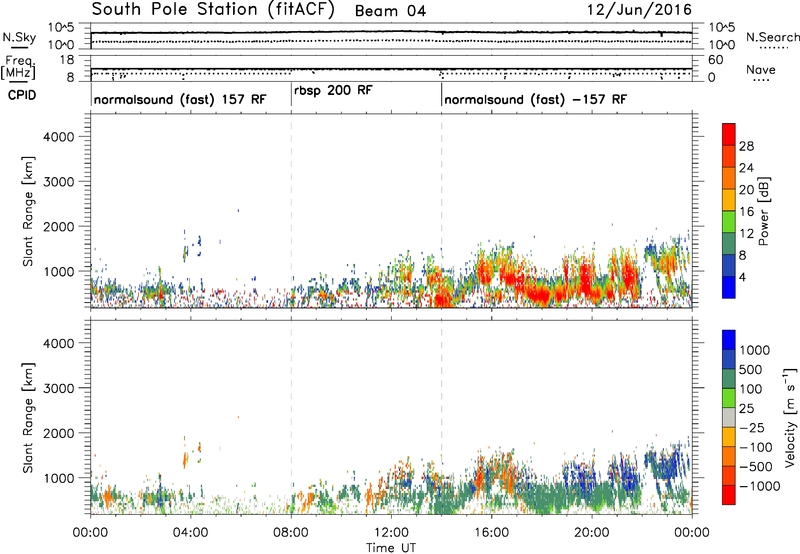Click the 'Beam 04' label

390,11
